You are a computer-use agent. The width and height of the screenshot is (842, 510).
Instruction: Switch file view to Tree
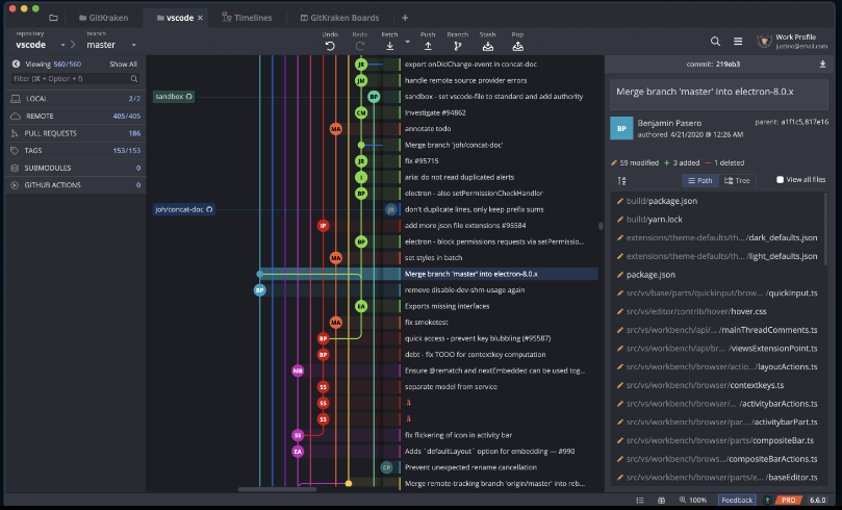737,180
